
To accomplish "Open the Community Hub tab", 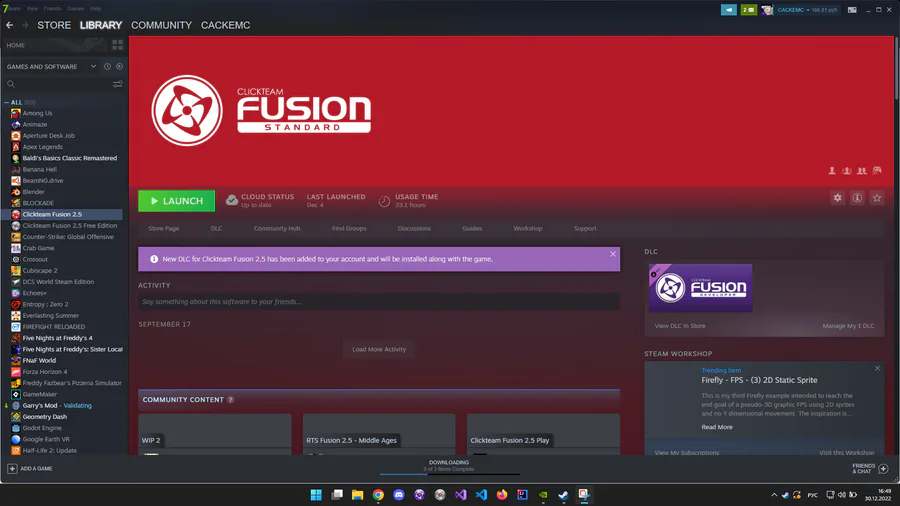I will coord(277,228).
